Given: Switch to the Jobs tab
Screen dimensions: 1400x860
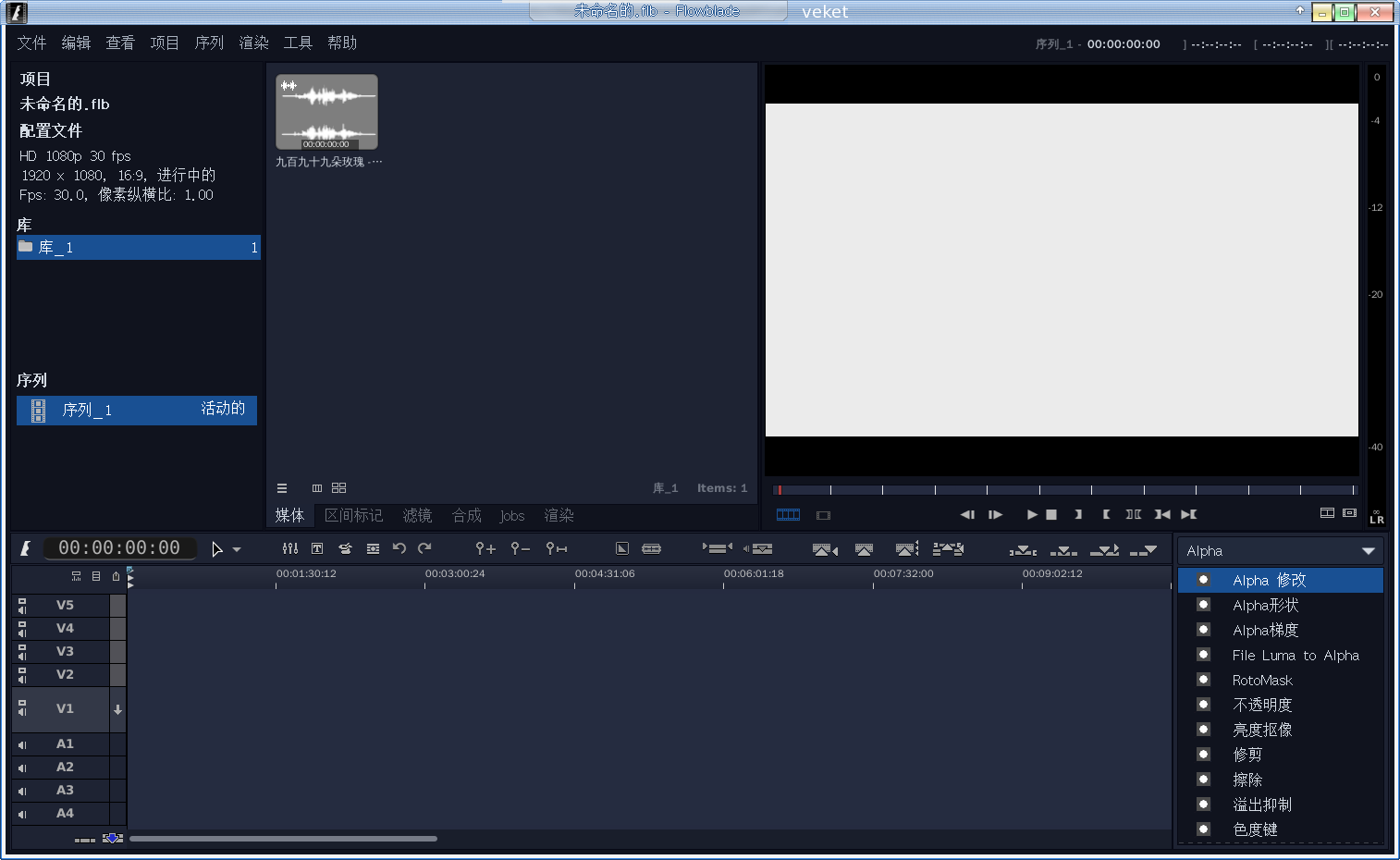Looking at the screenshot, I should pos(512,515).
